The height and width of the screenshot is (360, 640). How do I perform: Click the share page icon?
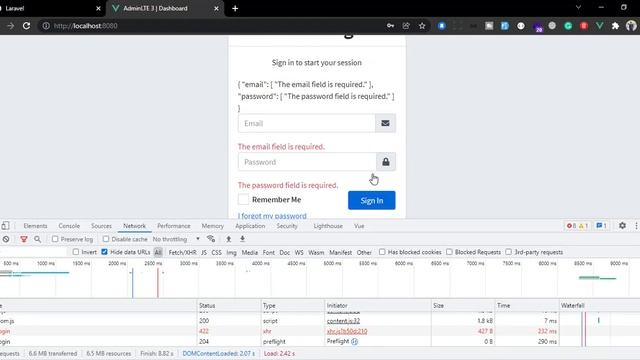406,26
